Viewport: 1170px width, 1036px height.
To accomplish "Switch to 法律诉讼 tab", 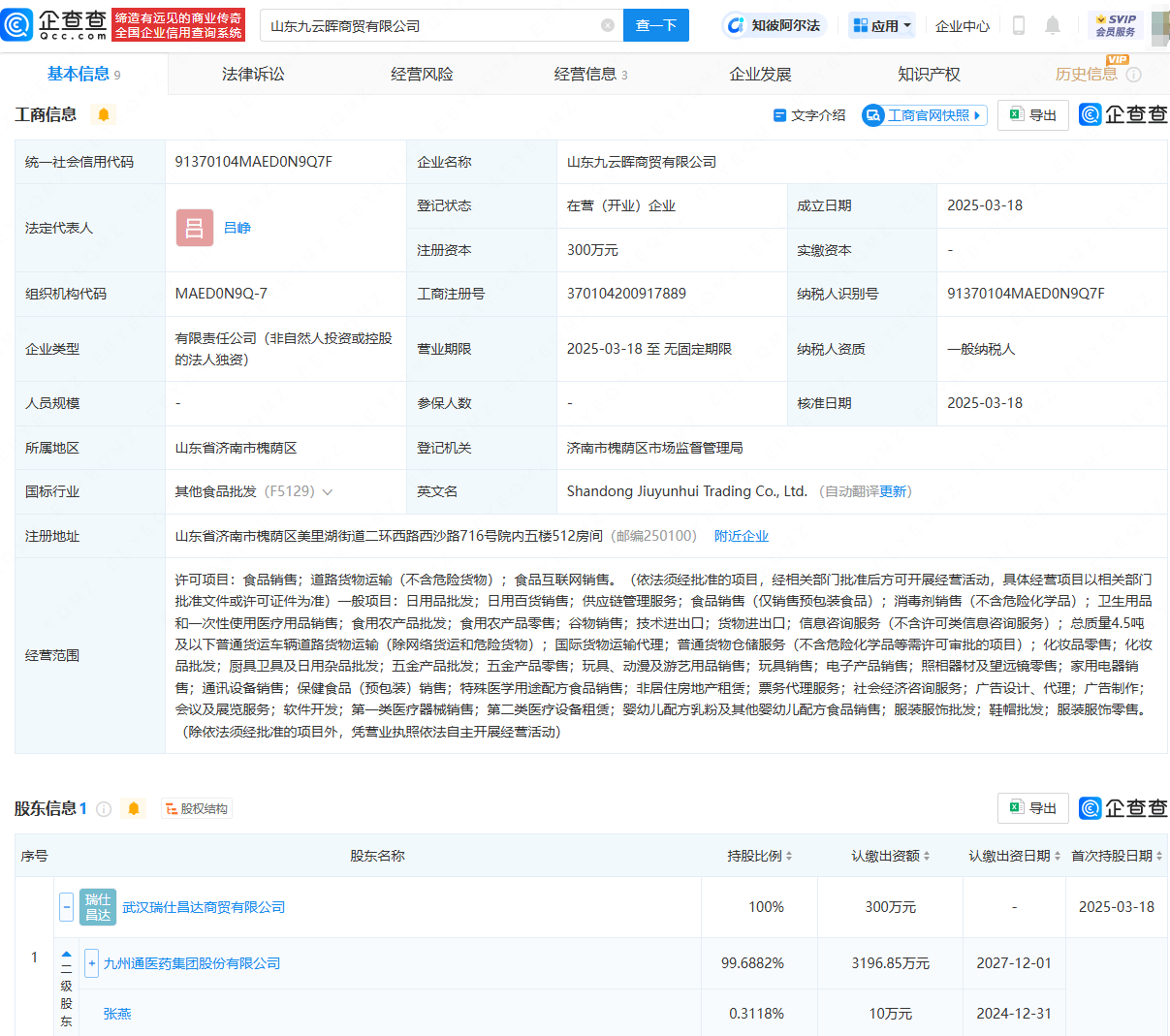I will [253, 75].
